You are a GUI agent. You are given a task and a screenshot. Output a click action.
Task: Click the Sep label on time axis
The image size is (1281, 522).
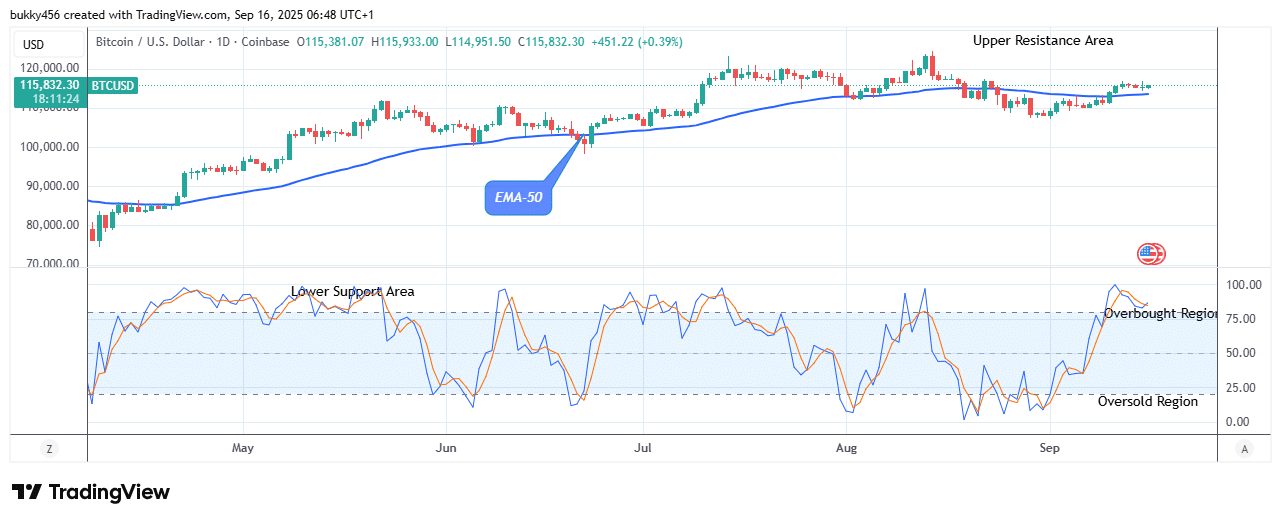(x=1049, y=448)
